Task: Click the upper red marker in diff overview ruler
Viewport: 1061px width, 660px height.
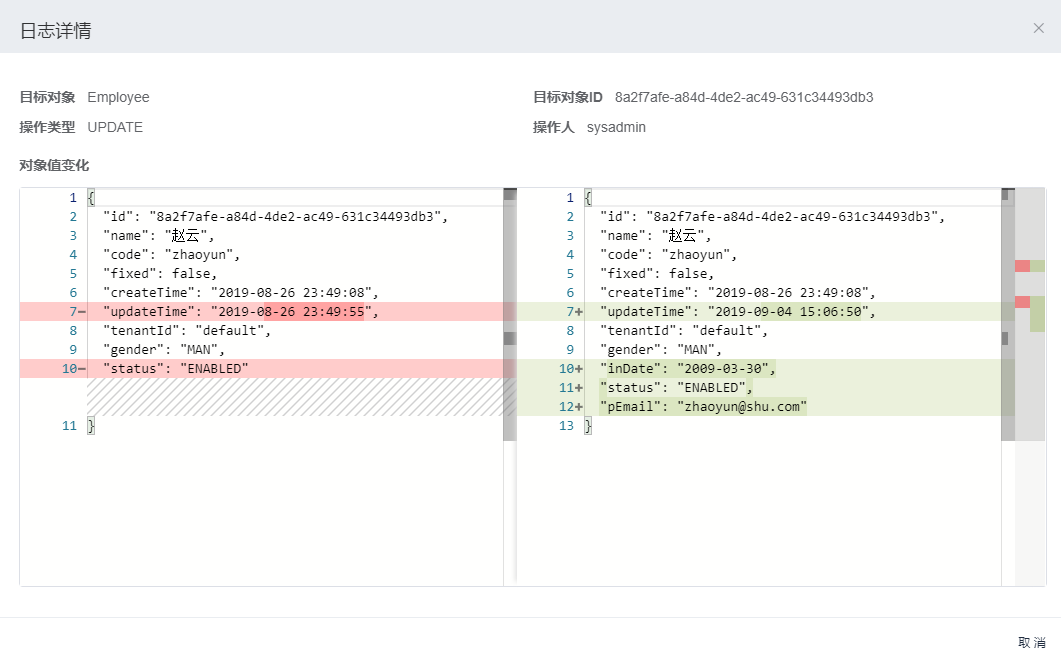Action: coord(1022,266)
